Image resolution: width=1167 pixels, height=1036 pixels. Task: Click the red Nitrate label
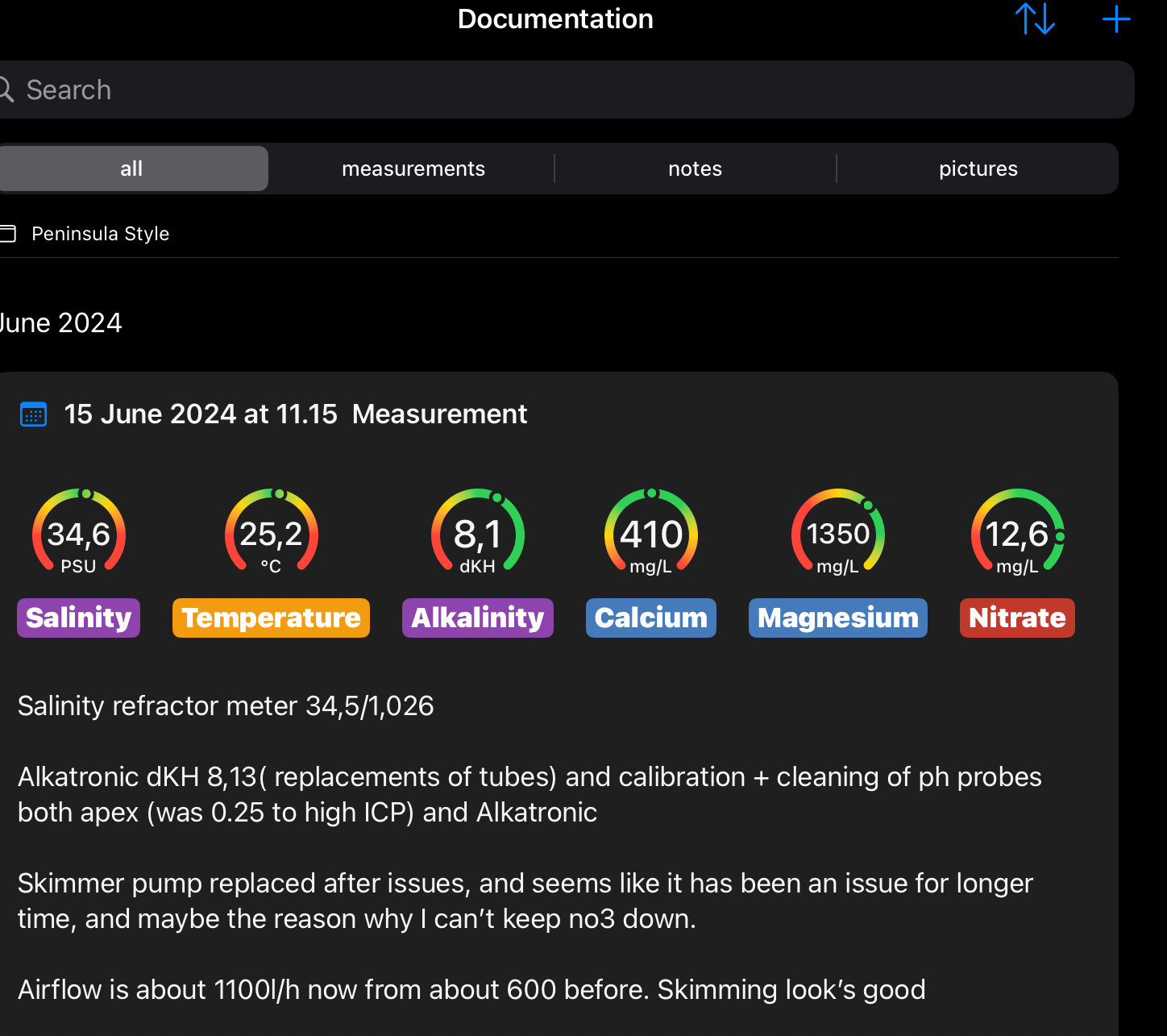pos(1017,618)
